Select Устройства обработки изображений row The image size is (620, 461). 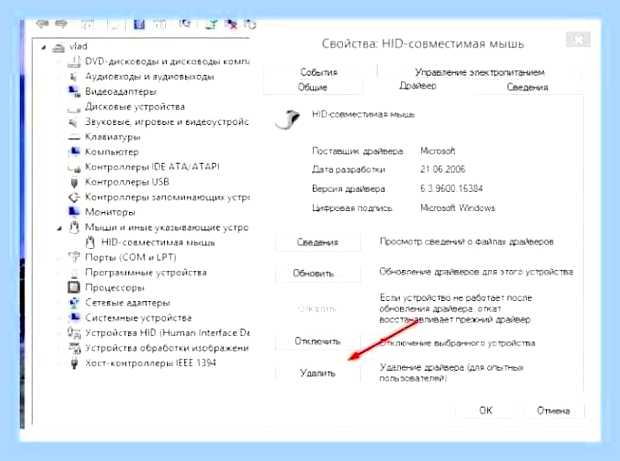click(x=167, y=348)
